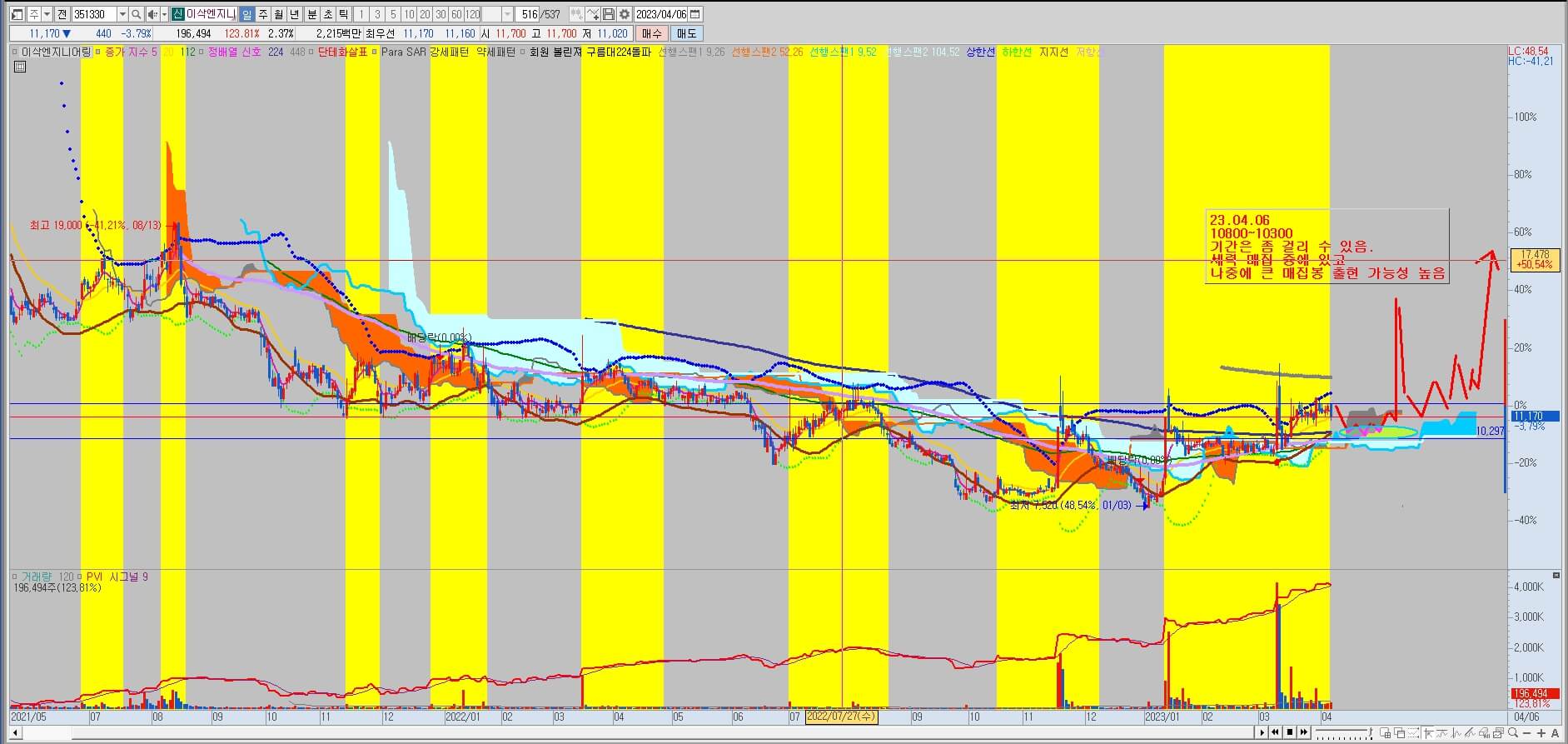Select the 120 interval button
1568x744 pixels.
click(472, 14)
